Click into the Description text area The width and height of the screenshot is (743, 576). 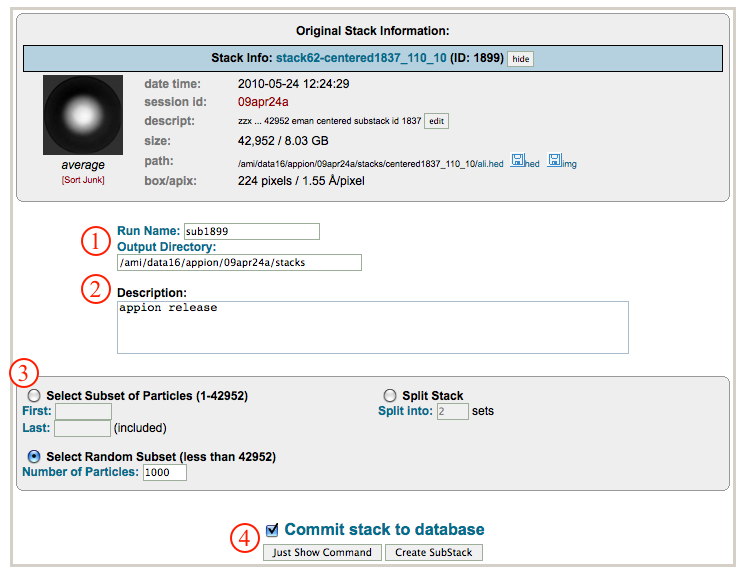click(372, 327)
